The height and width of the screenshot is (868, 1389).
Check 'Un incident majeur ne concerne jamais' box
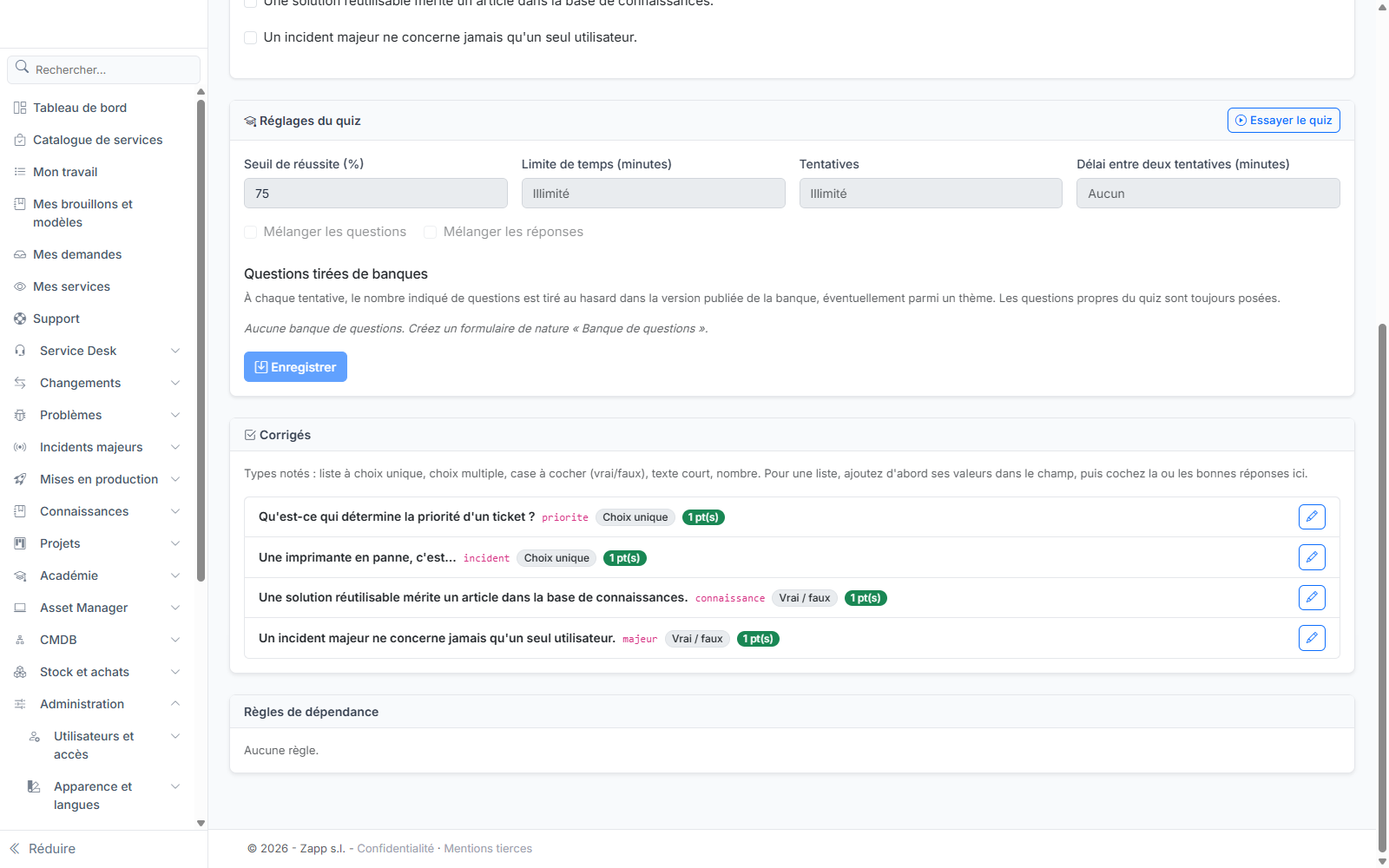point(251,37)
